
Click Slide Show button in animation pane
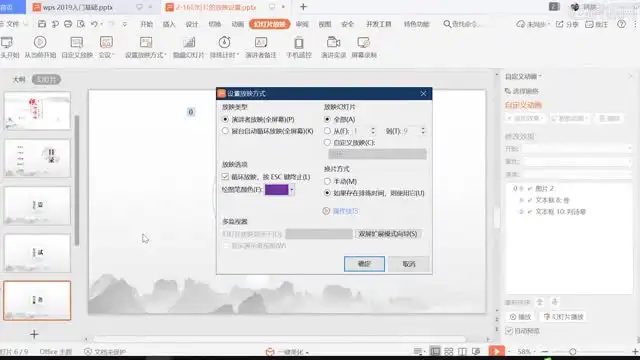tap(564, 317)
